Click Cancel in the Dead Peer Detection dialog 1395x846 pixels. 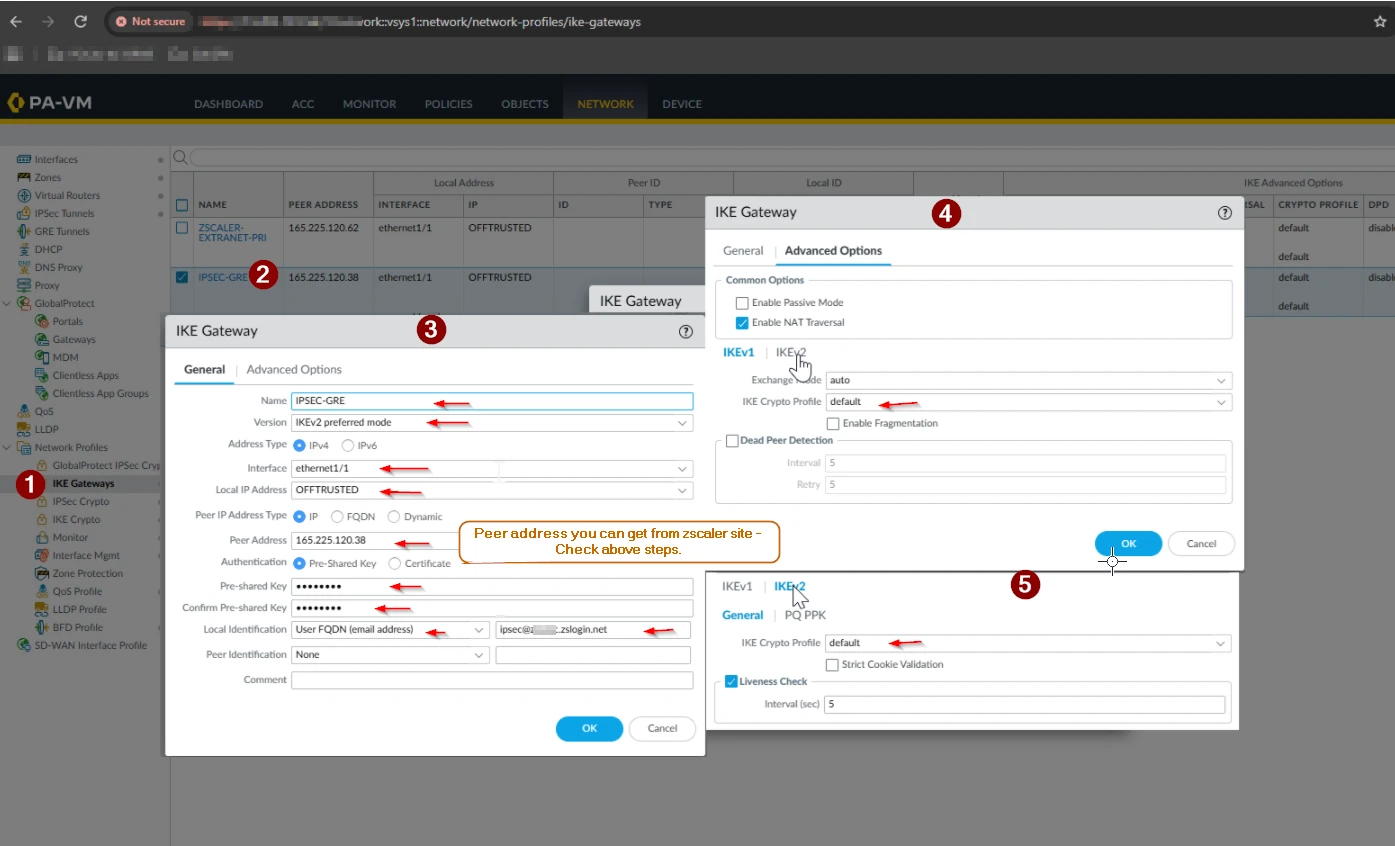[1201, 544]
